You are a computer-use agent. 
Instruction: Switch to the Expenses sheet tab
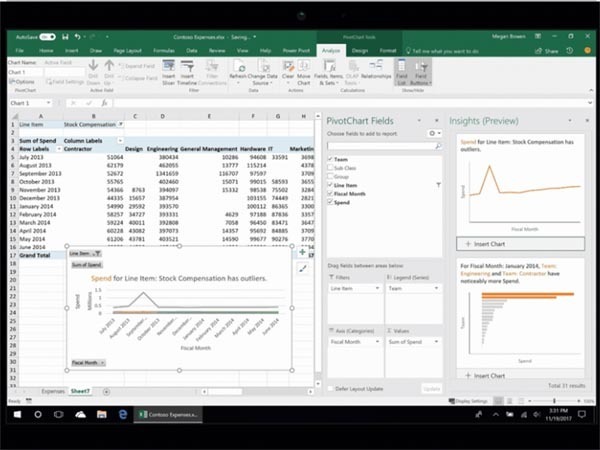click(x=53, y=391)
